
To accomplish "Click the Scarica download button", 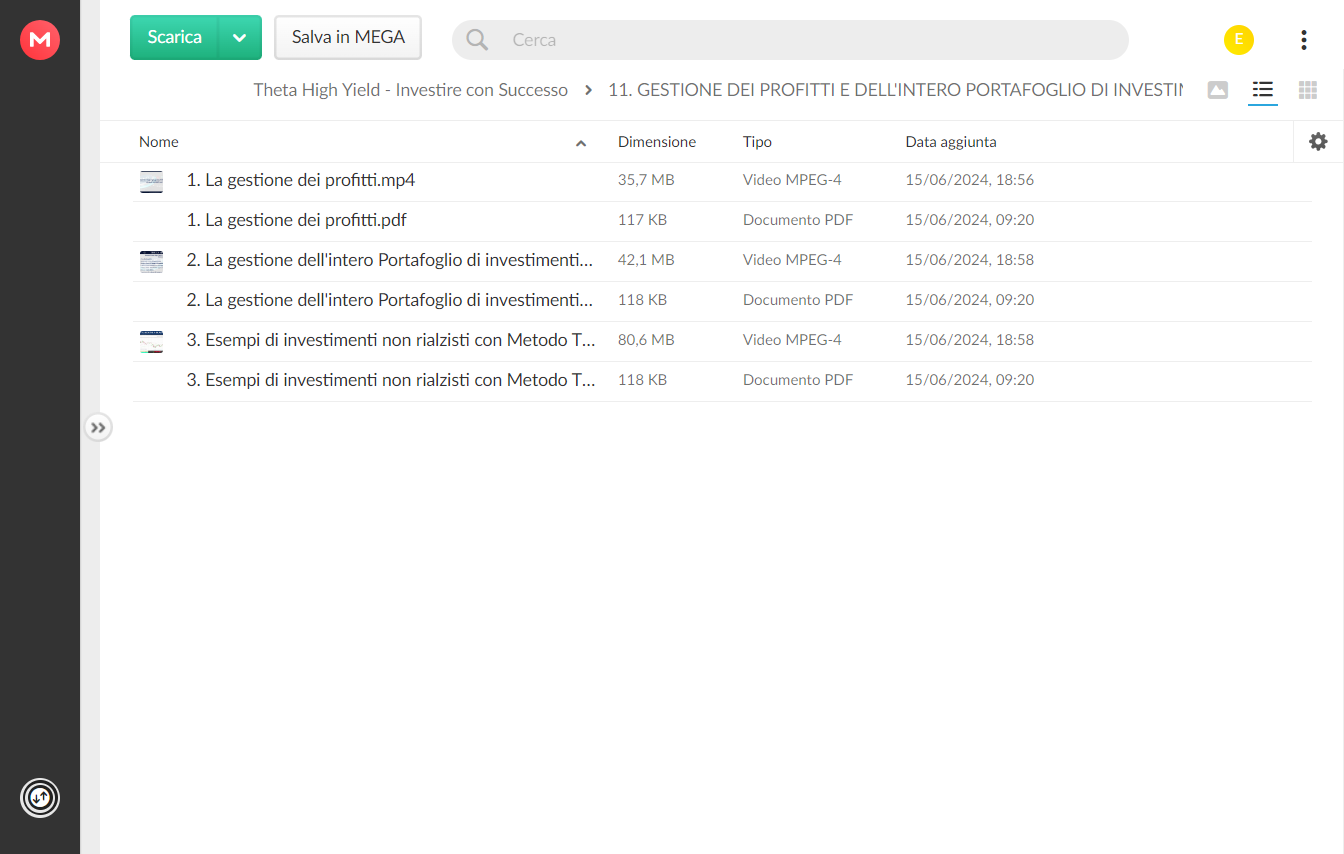I will click(x=175, y=38).
